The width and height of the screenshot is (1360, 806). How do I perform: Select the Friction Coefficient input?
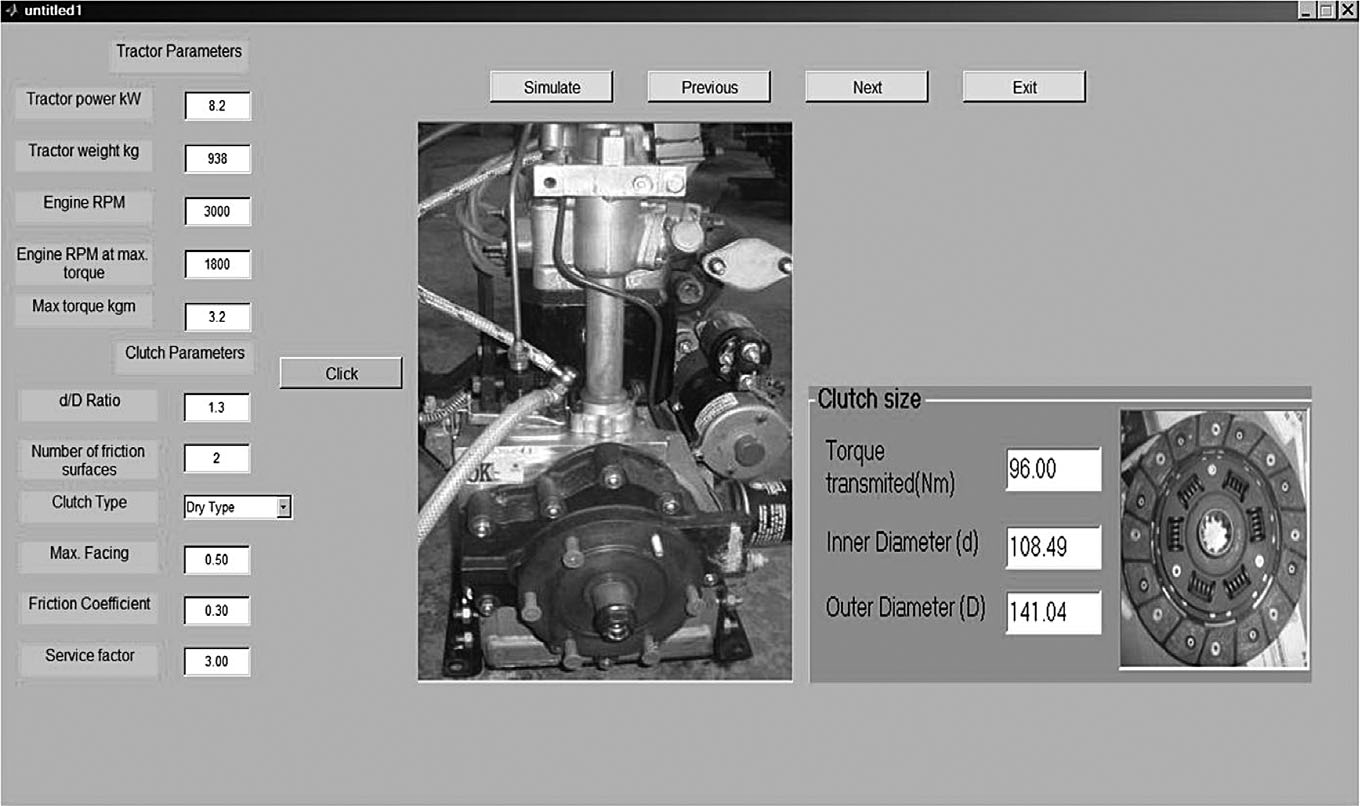[x=217, y=611]
